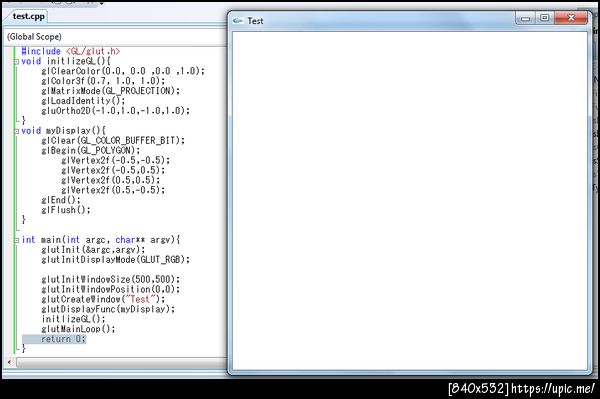
Task: Click the glClear(GL_COLOR_BUFFER_BIT) line
Action: pos(113,141)
